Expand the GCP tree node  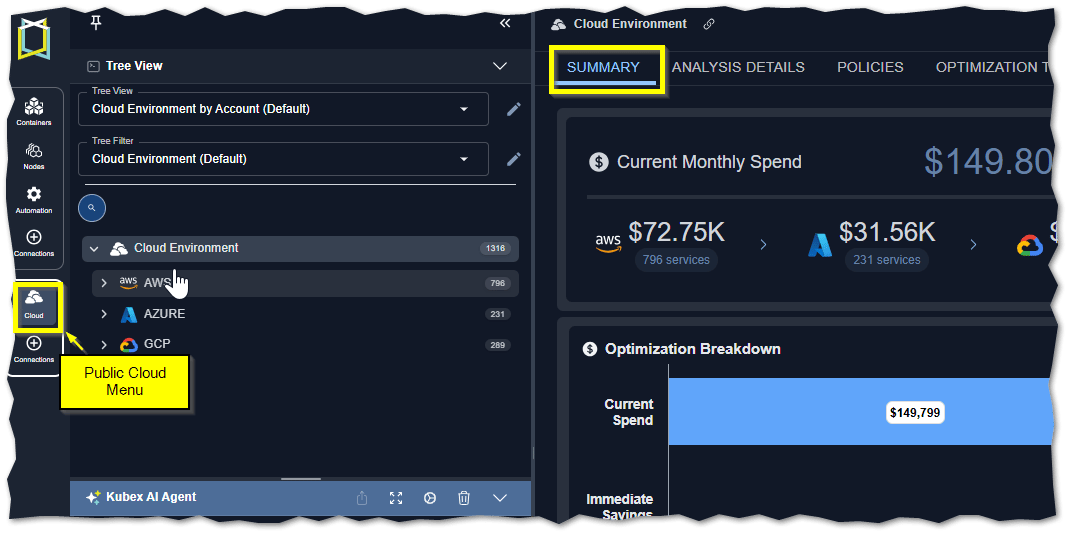pos(104,345)
